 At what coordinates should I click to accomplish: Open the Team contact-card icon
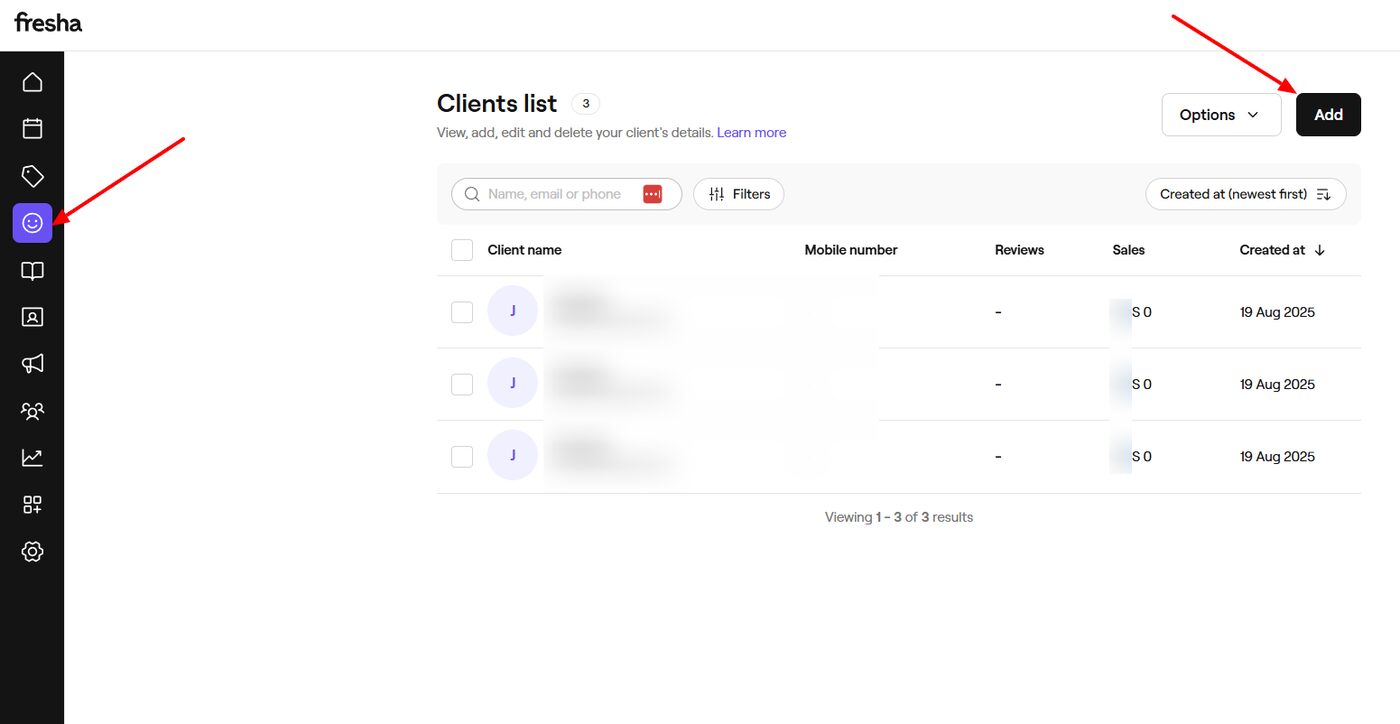pos(32,316)
